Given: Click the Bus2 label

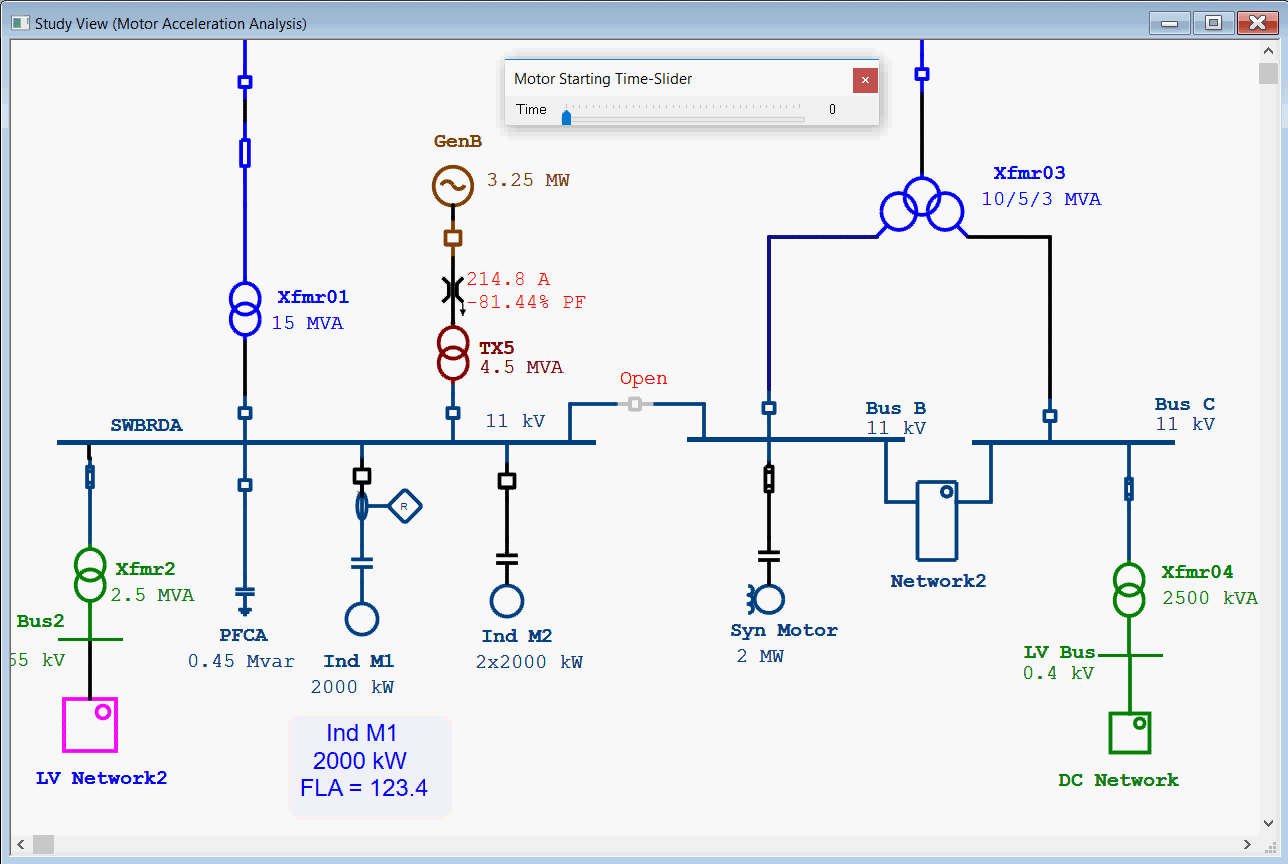Looking at the screenshot, I should (x=40, y=621).
